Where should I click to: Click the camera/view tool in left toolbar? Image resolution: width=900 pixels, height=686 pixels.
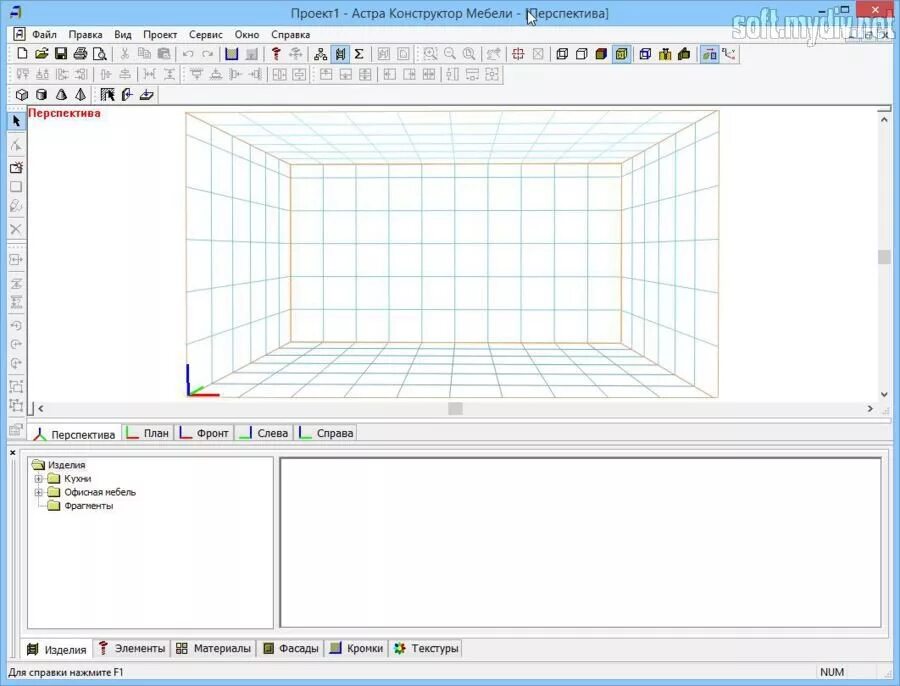click(16, 167)
